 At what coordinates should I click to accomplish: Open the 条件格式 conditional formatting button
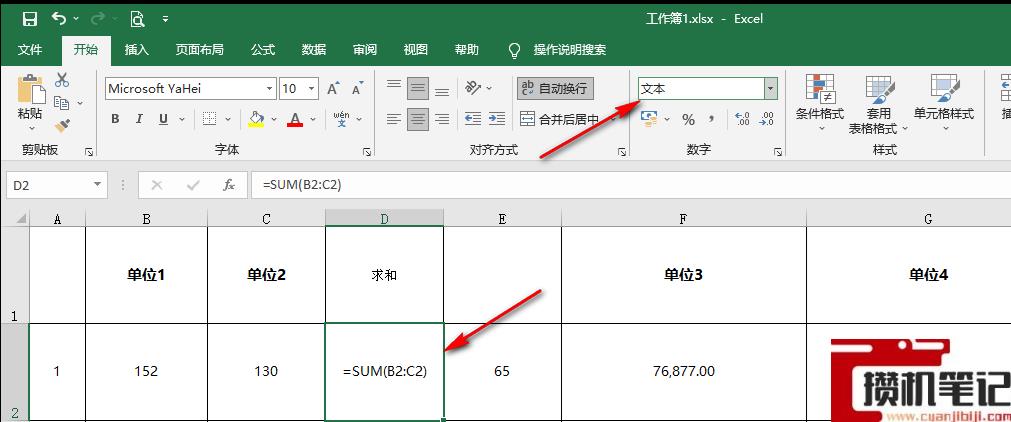coord(820,103)
